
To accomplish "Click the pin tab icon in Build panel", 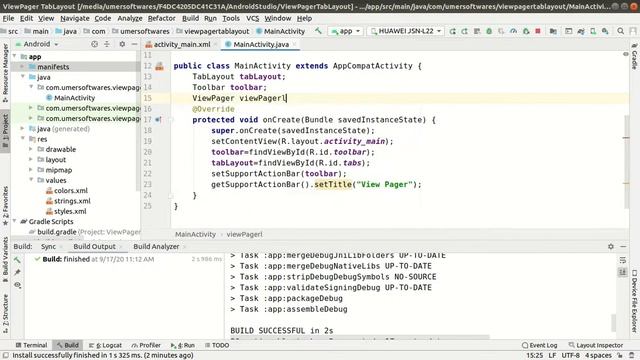I will [17, 272].
